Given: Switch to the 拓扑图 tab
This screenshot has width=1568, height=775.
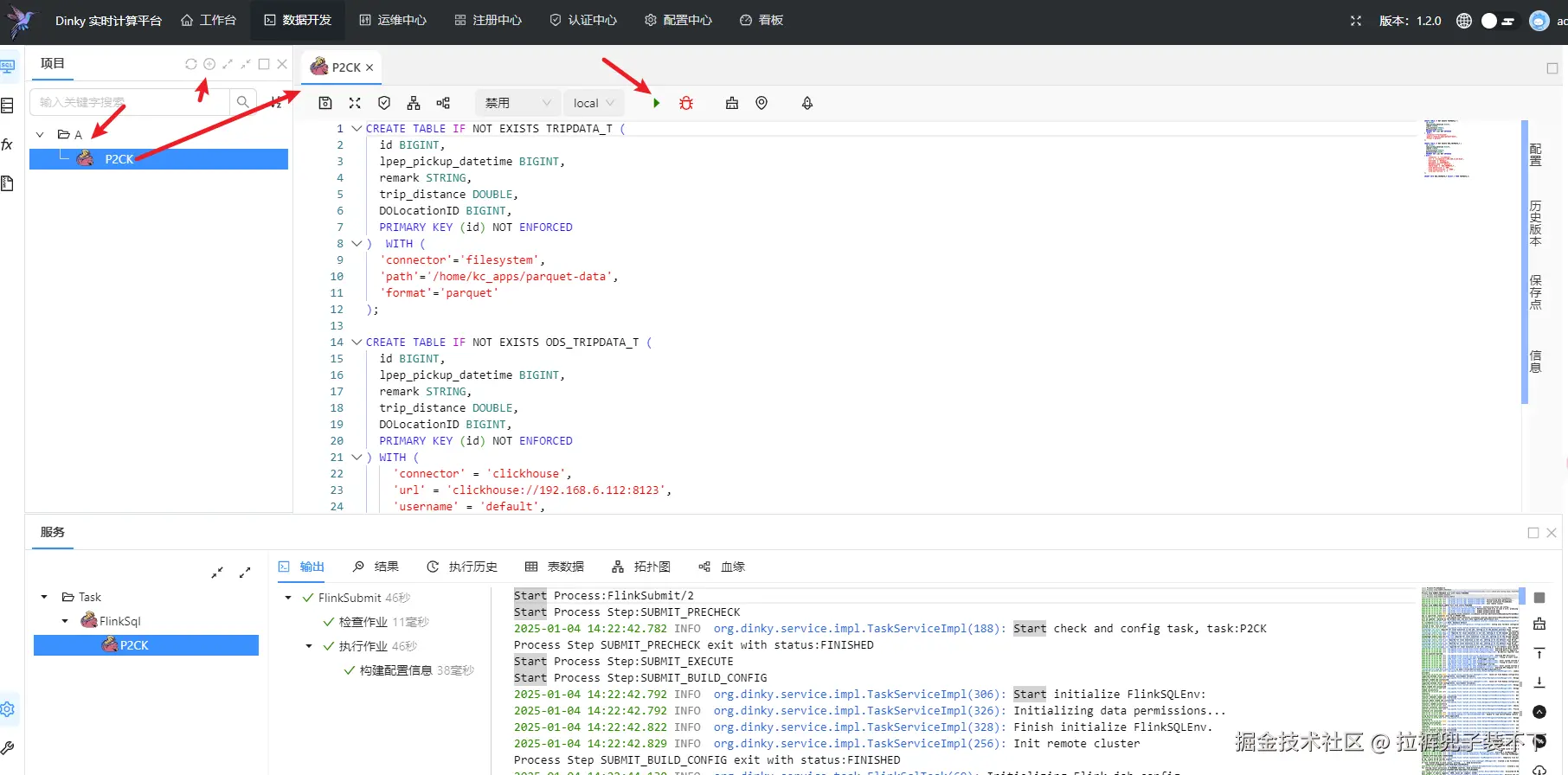Looking at the screenshot, I should coord(641,567).
